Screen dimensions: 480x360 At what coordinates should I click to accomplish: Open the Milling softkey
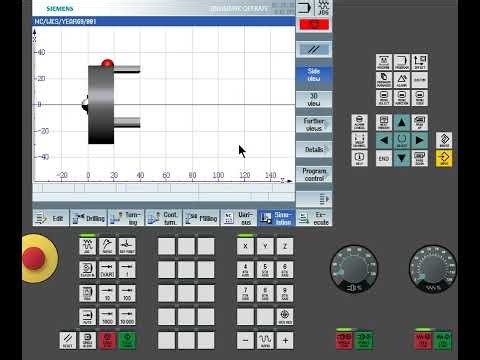coord(202,218)
